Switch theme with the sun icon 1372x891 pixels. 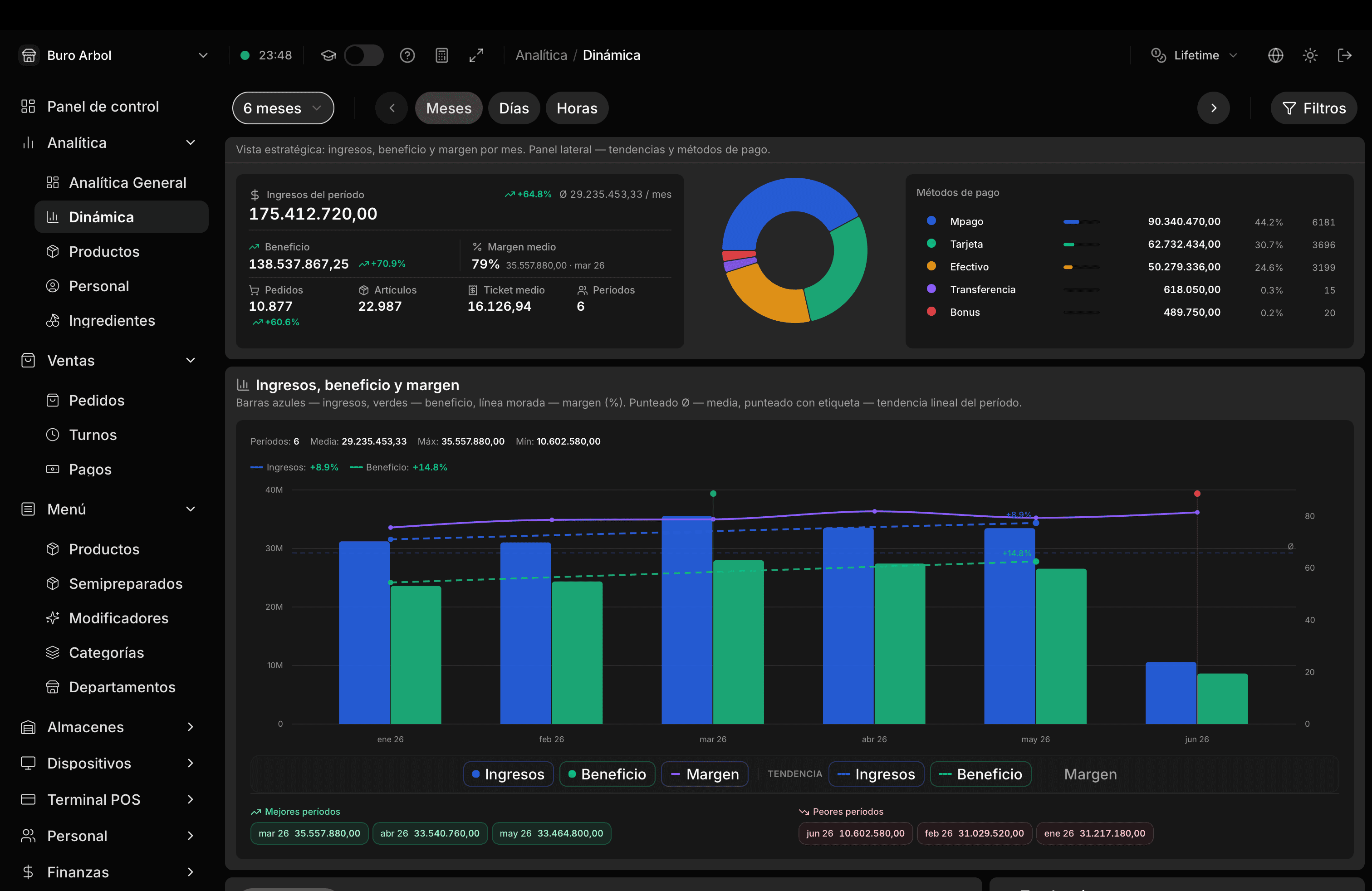(x=1310, y=55)
